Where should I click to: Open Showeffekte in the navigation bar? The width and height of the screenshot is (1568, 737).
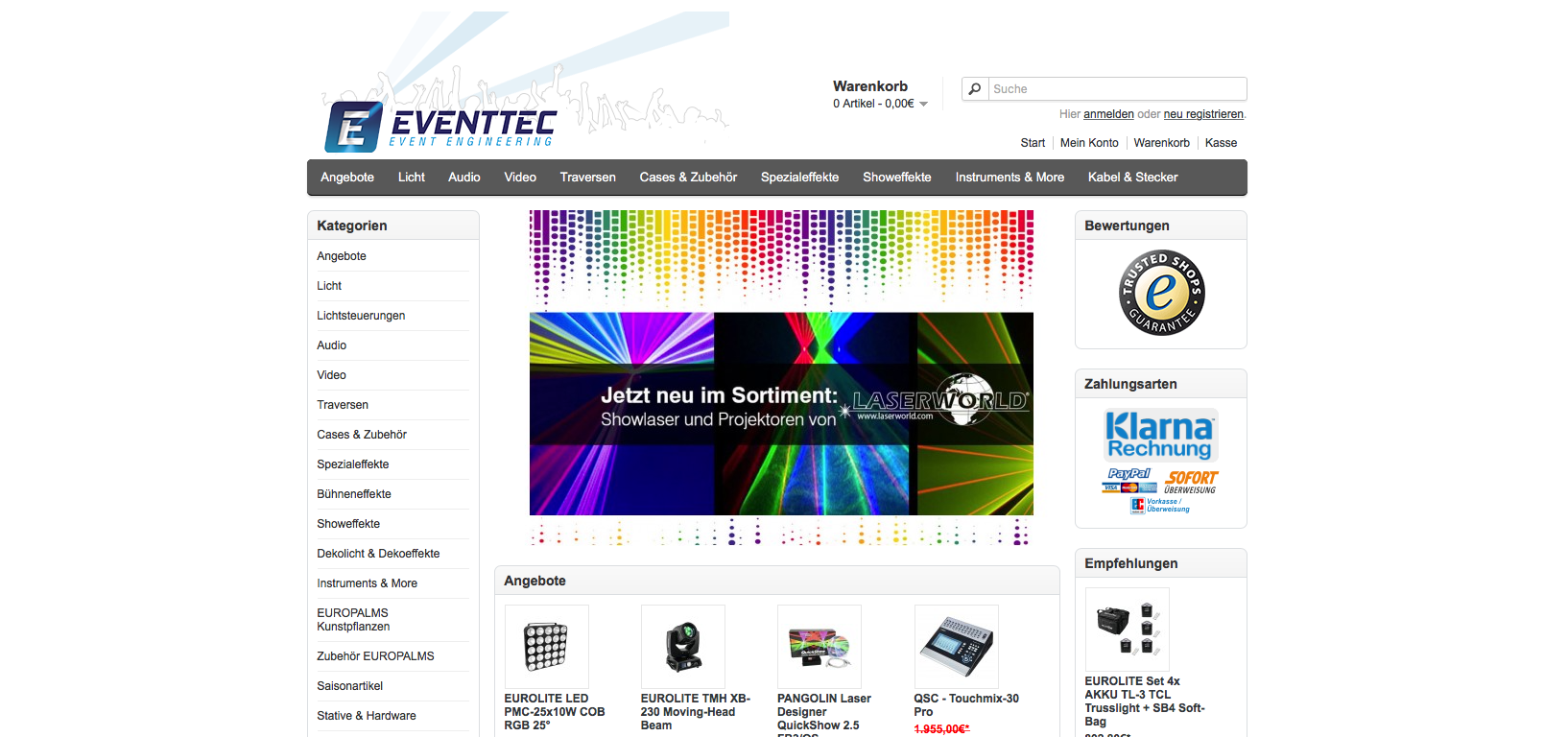click(897, 178)
